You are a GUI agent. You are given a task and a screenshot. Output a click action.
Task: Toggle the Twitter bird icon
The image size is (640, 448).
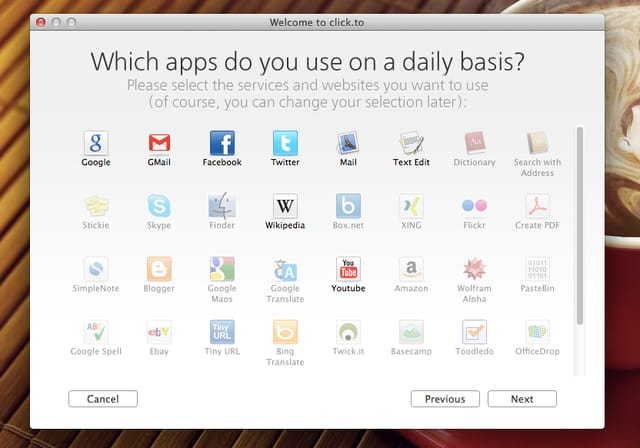[285, 143]
